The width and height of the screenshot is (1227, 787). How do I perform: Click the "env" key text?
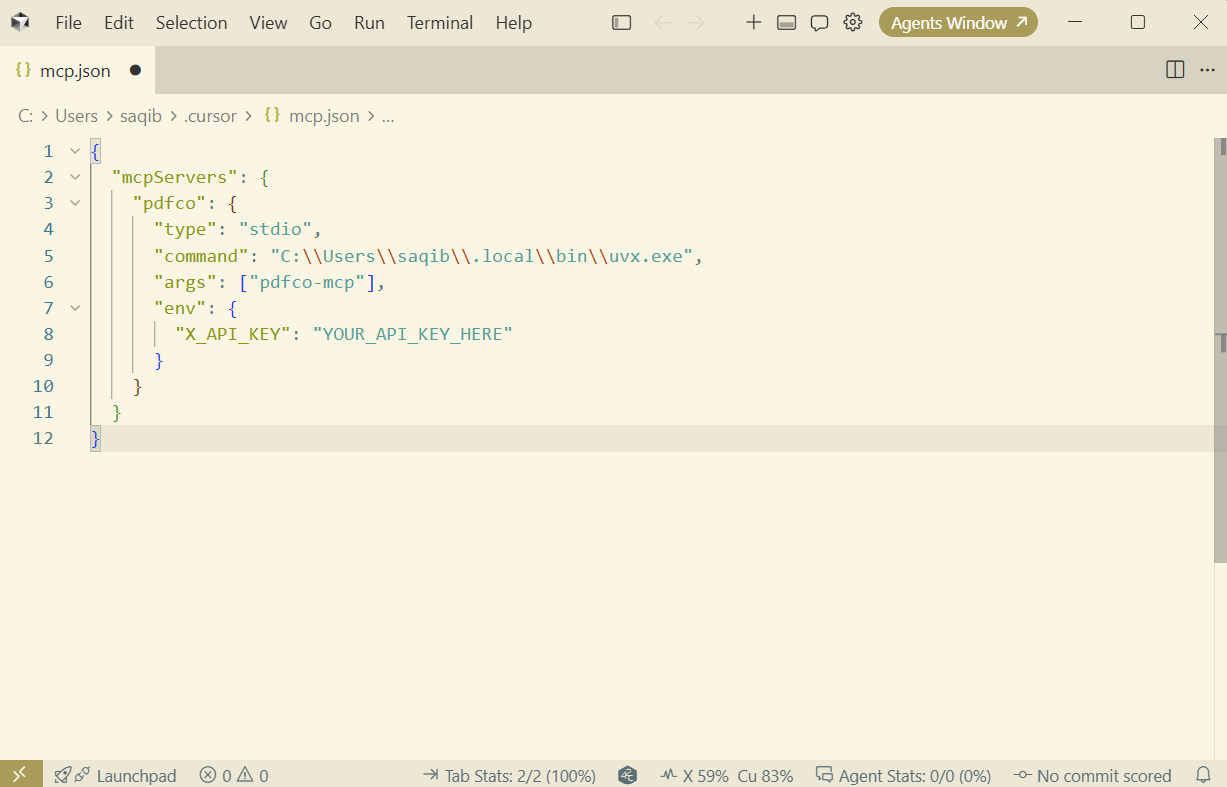pyautogui.click(x=181, y=308)
